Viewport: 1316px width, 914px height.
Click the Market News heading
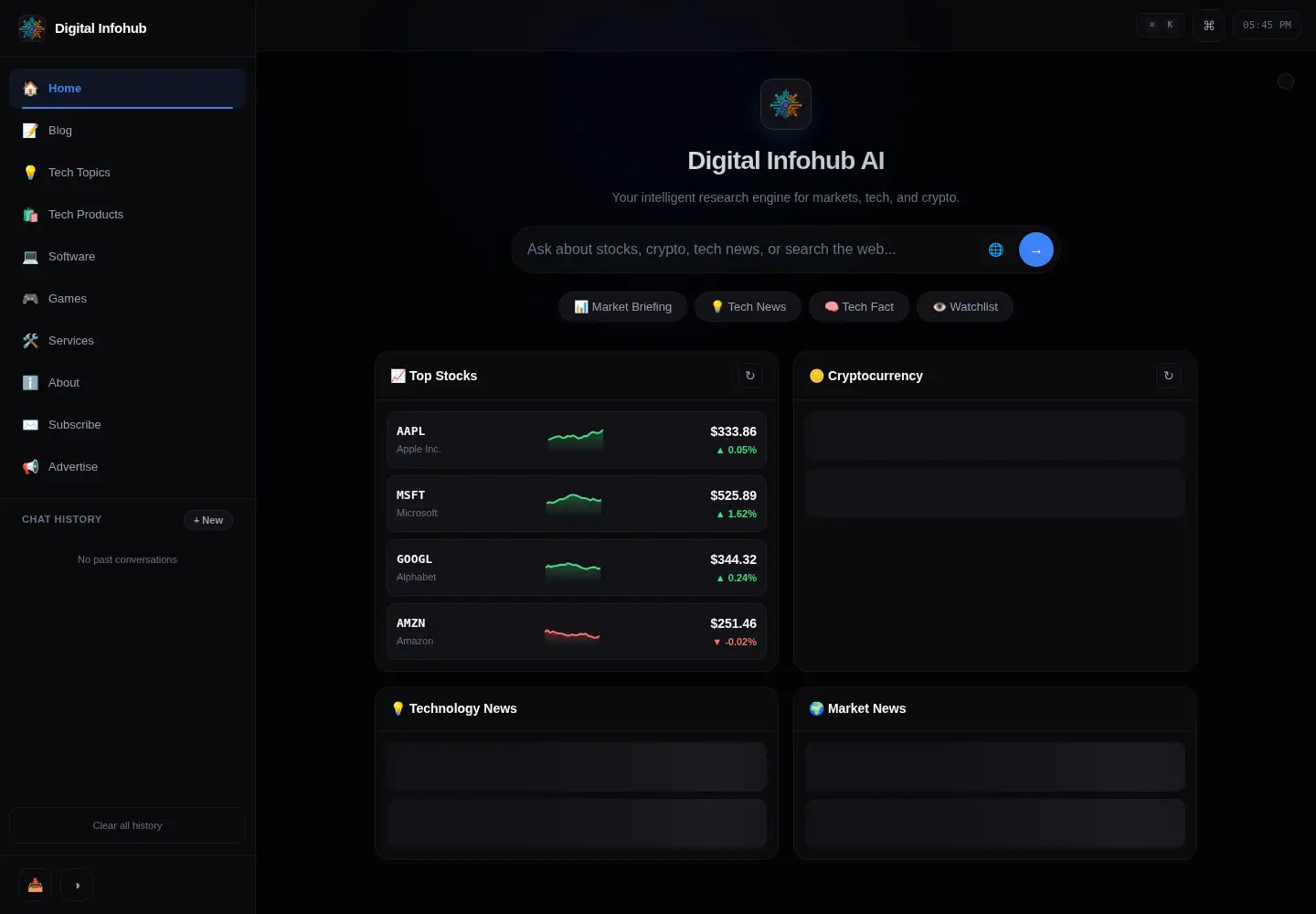[857, 708]
